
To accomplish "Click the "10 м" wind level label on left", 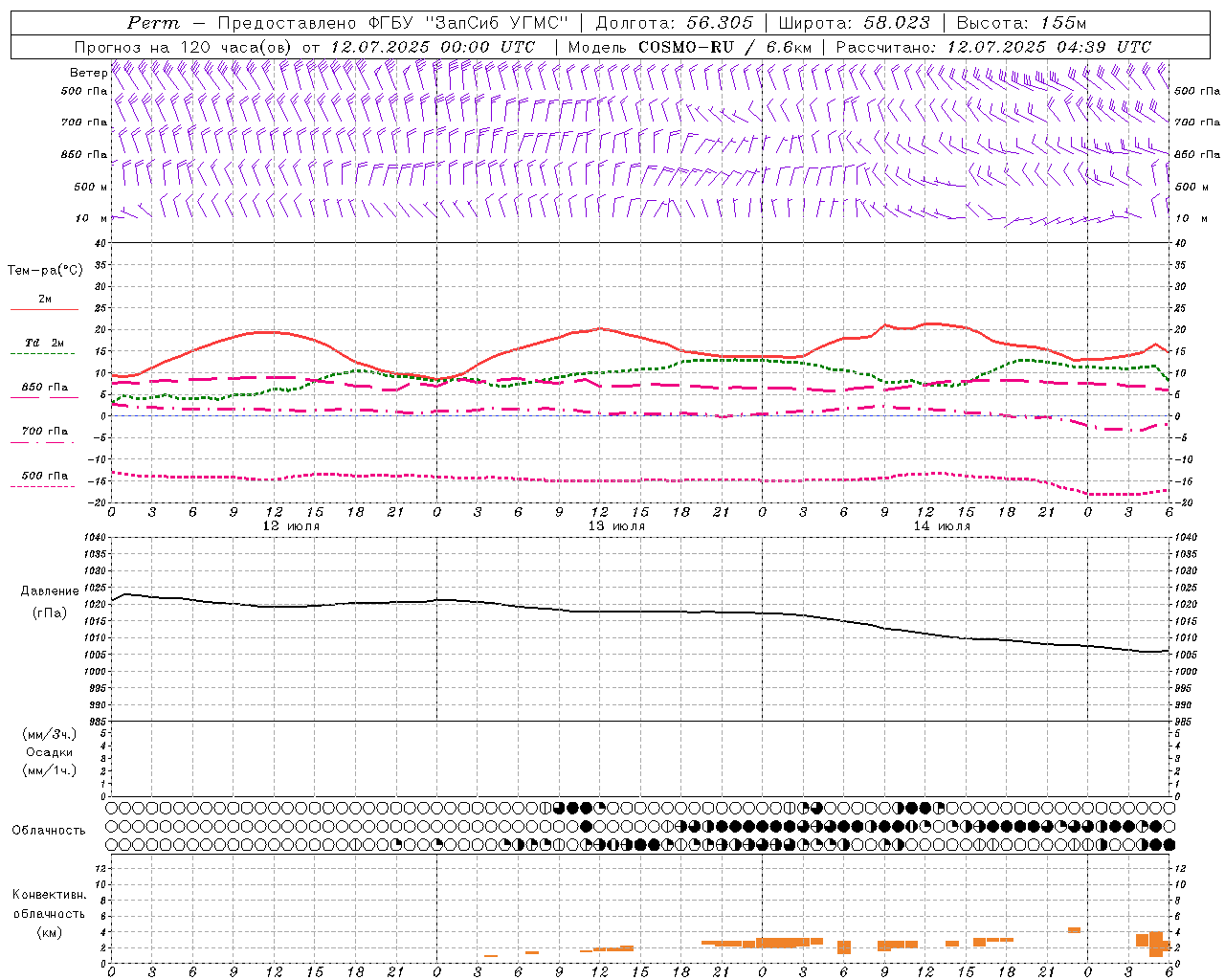I will click(91, 218).
